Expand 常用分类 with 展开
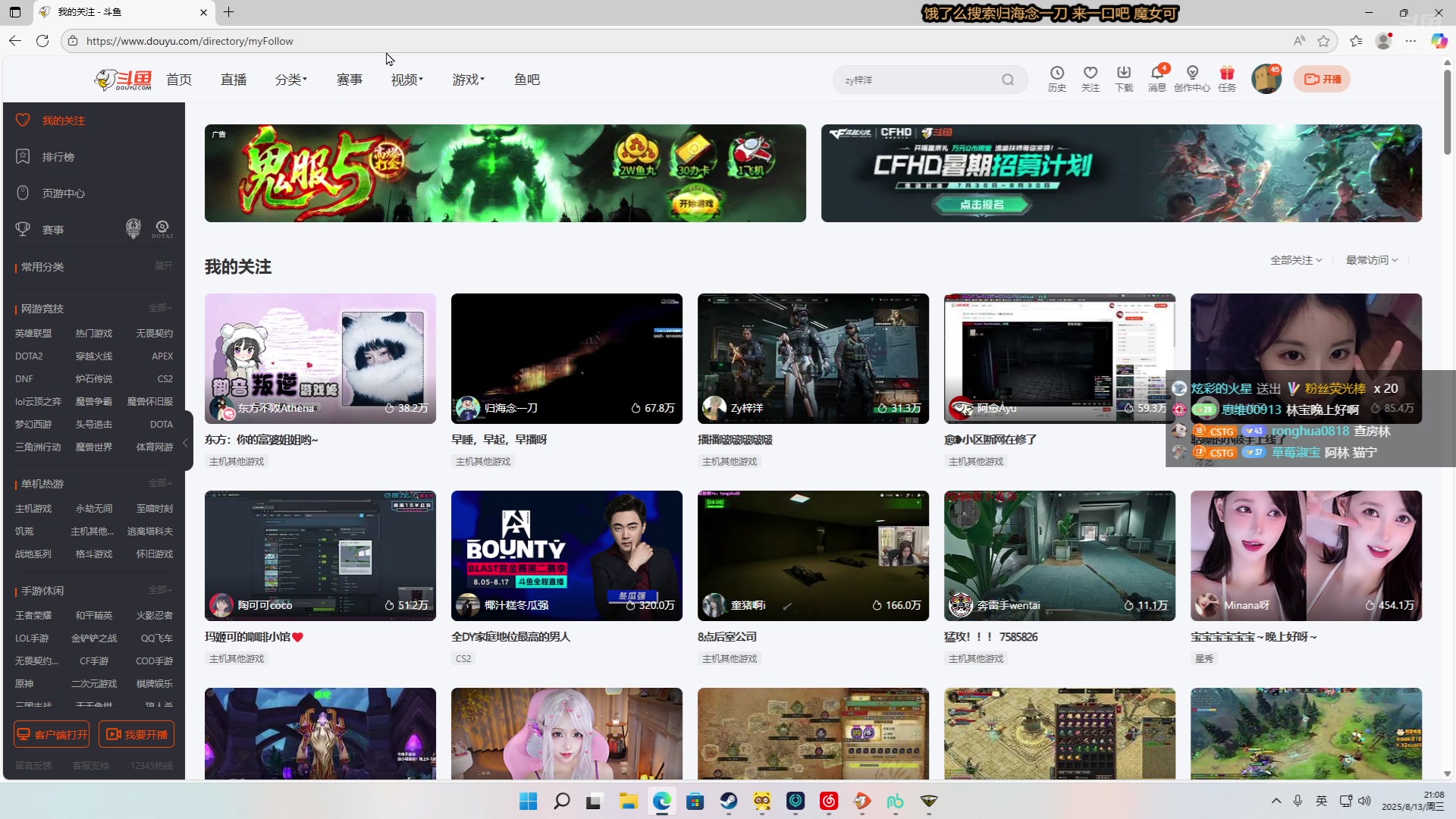 click(x=164, y=266)
